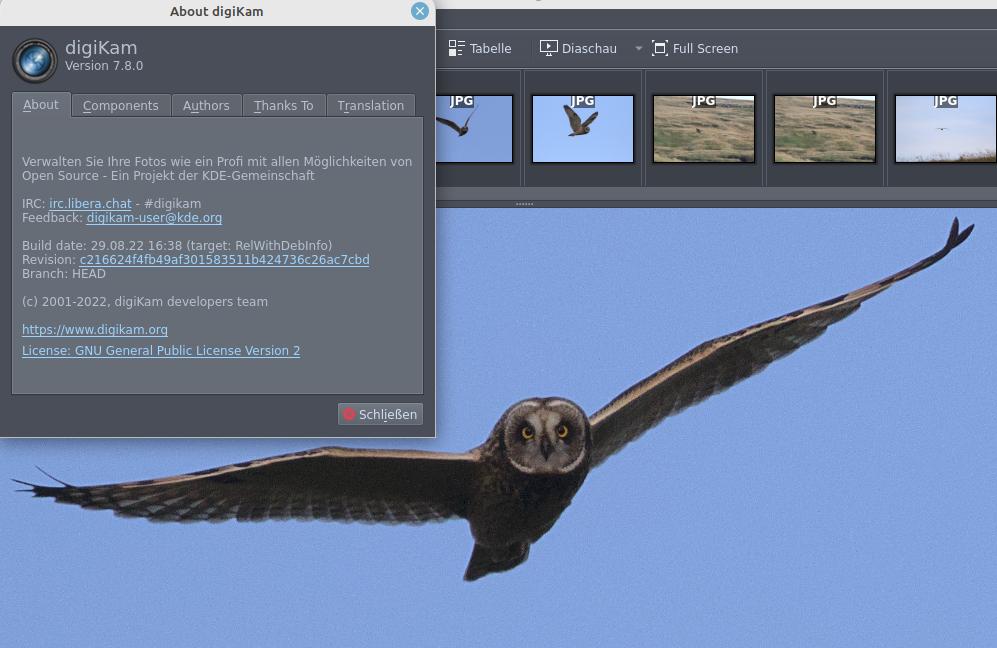Viewport: 997px width, 648px height.
Task: Open the GNU General Public License link
Action: click(161, 350)
